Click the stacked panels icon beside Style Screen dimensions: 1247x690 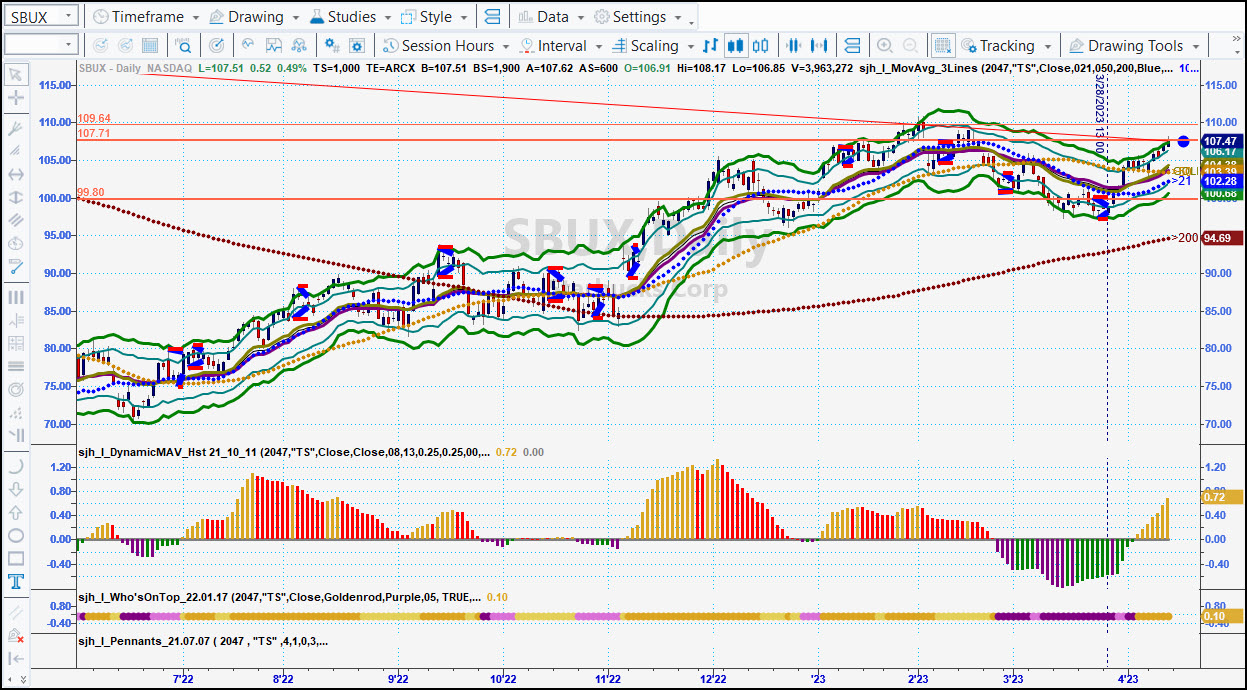pyautogui.click(x=492, y=17)
